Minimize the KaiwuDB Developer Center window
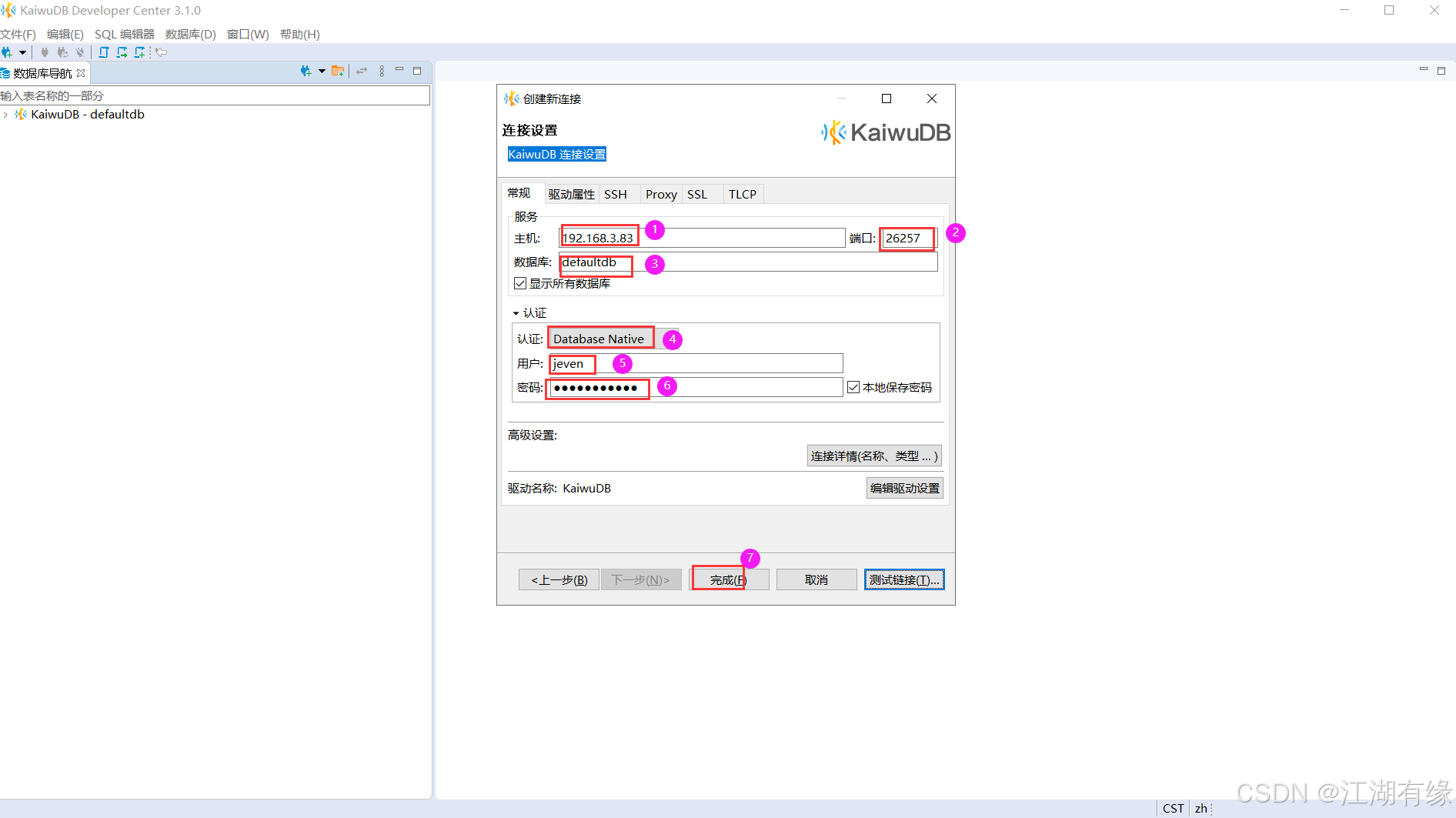This screenshot has height=818, width=1456. (x=1344, y=10)
